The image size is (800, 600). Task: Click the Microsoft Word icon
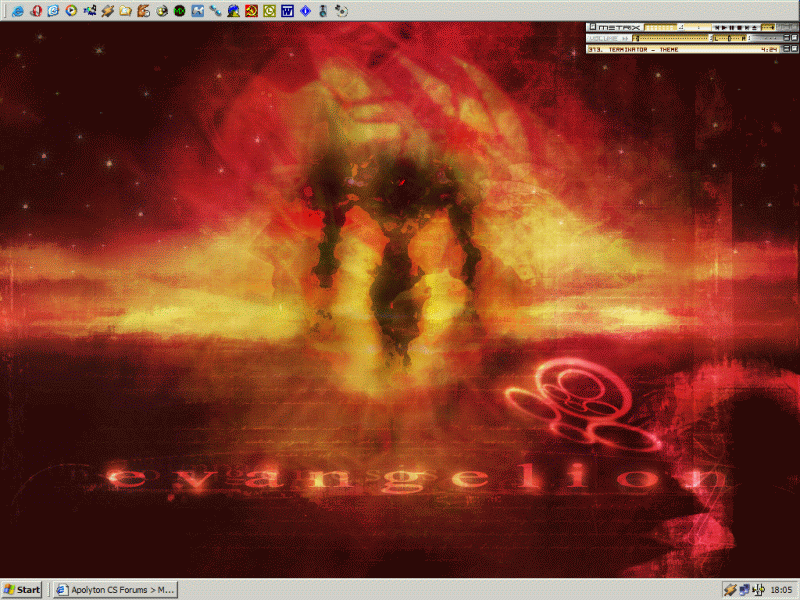point(287,11)
